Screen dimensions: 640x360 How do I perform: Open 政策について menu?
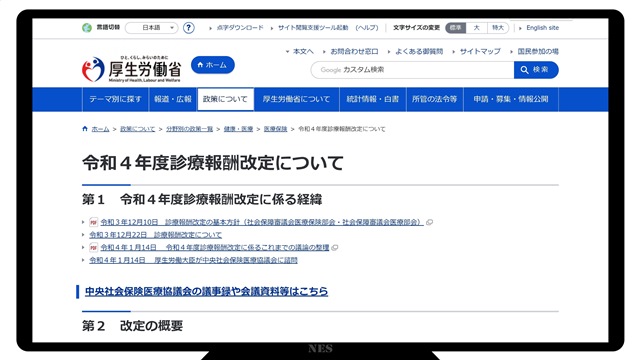225,99
